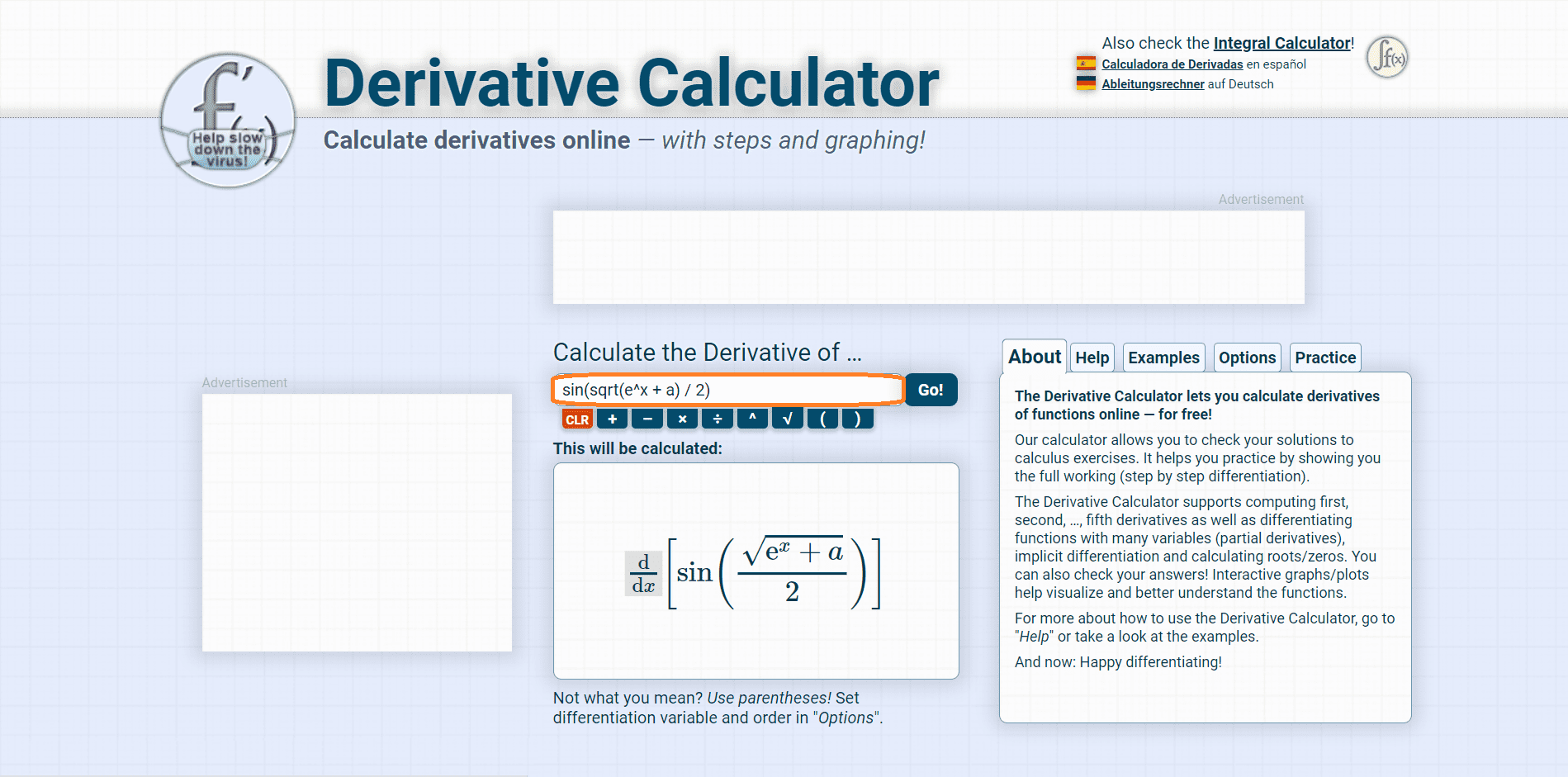Screen dimensions: 1568x777
Task: Insert a minus sign operator
Action: [647, 419]
